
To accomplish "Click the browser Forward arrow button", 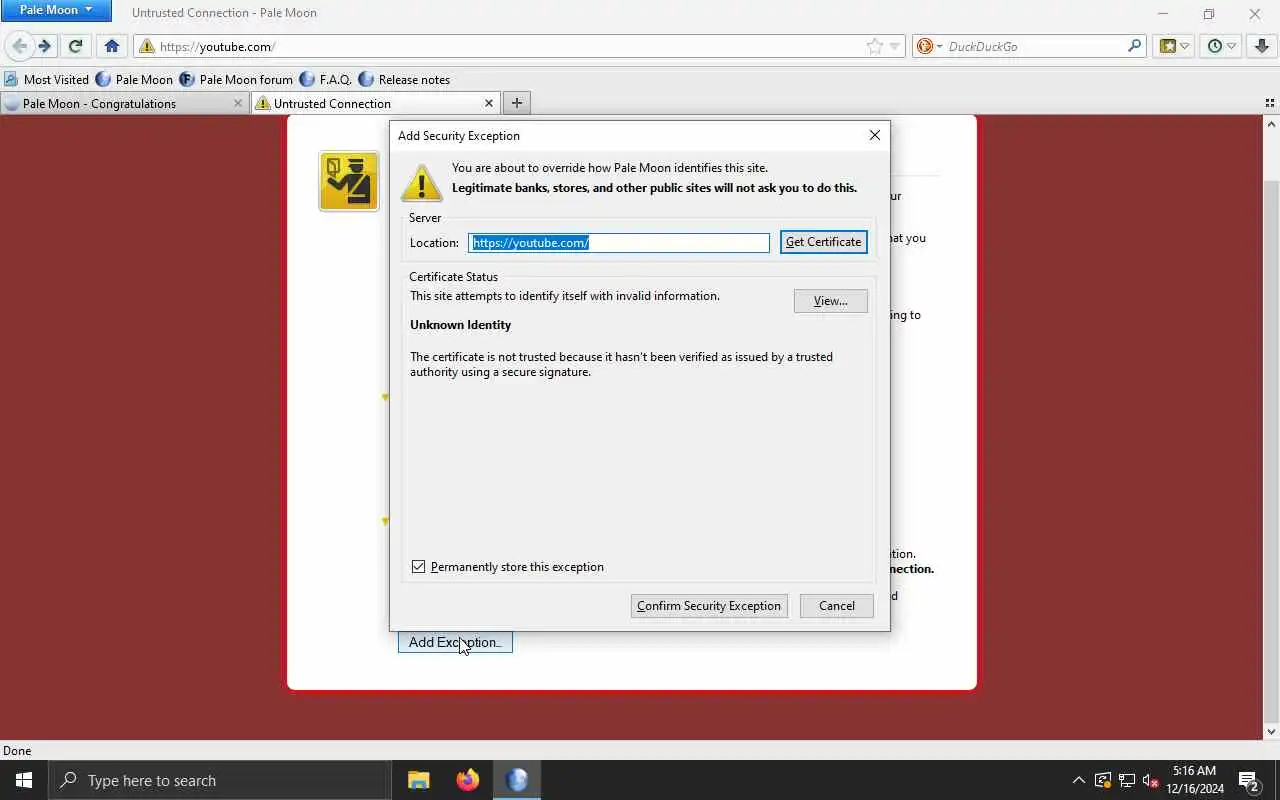I will click(x=44, y=46).
